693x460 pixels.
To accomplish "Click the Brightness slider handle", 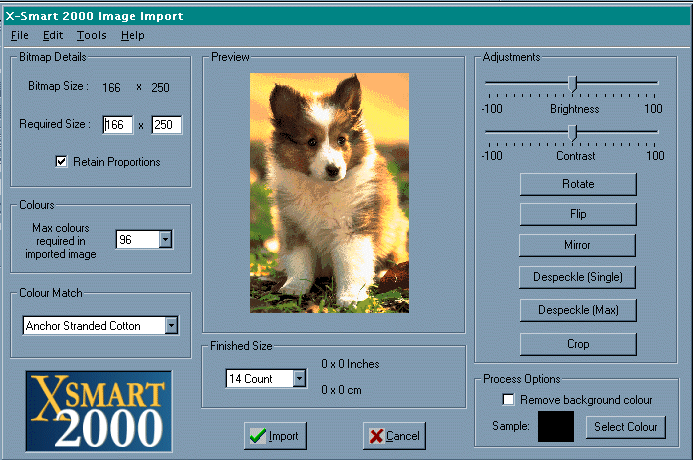I will click(572, 84).
